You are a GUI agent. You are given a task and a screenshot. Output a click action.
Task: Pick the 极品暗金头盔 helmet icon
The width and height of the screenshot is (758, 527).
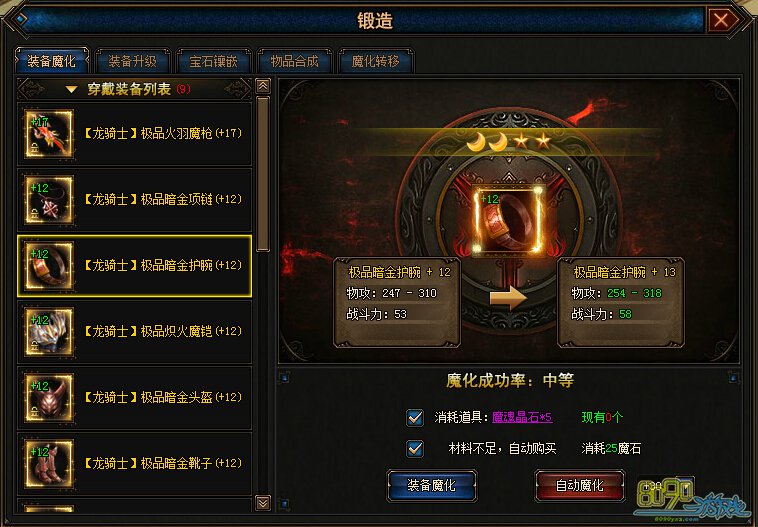[x=49, y=398]
